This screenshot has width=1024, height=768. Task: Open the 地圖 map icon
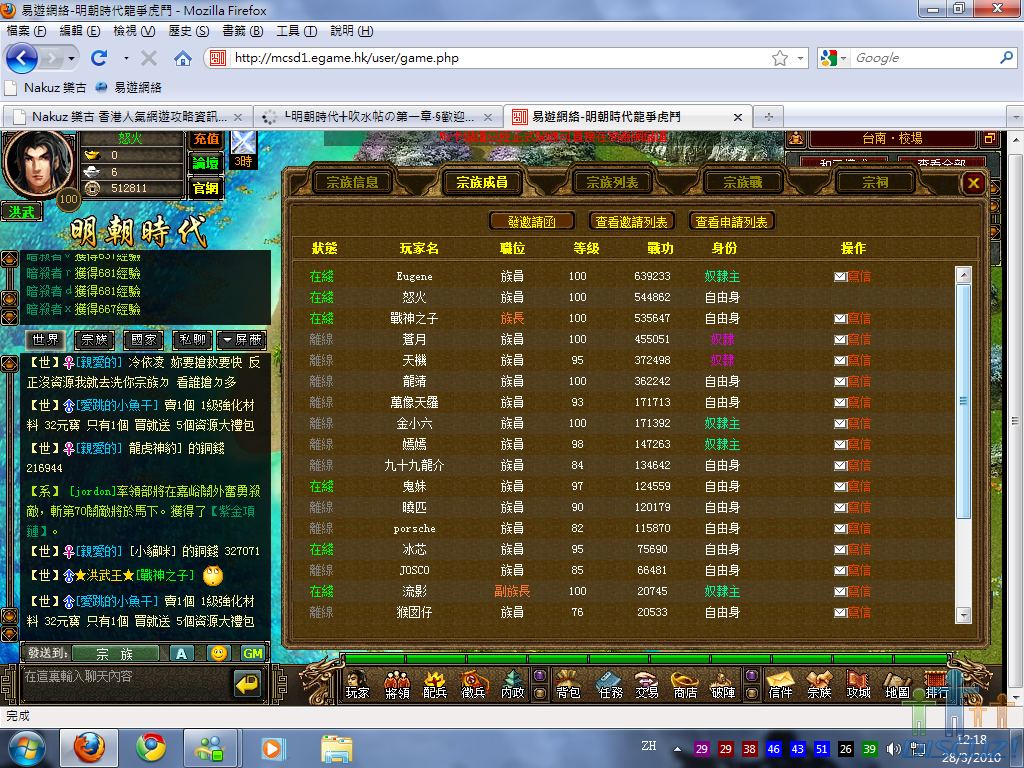(x=897, y=684)
